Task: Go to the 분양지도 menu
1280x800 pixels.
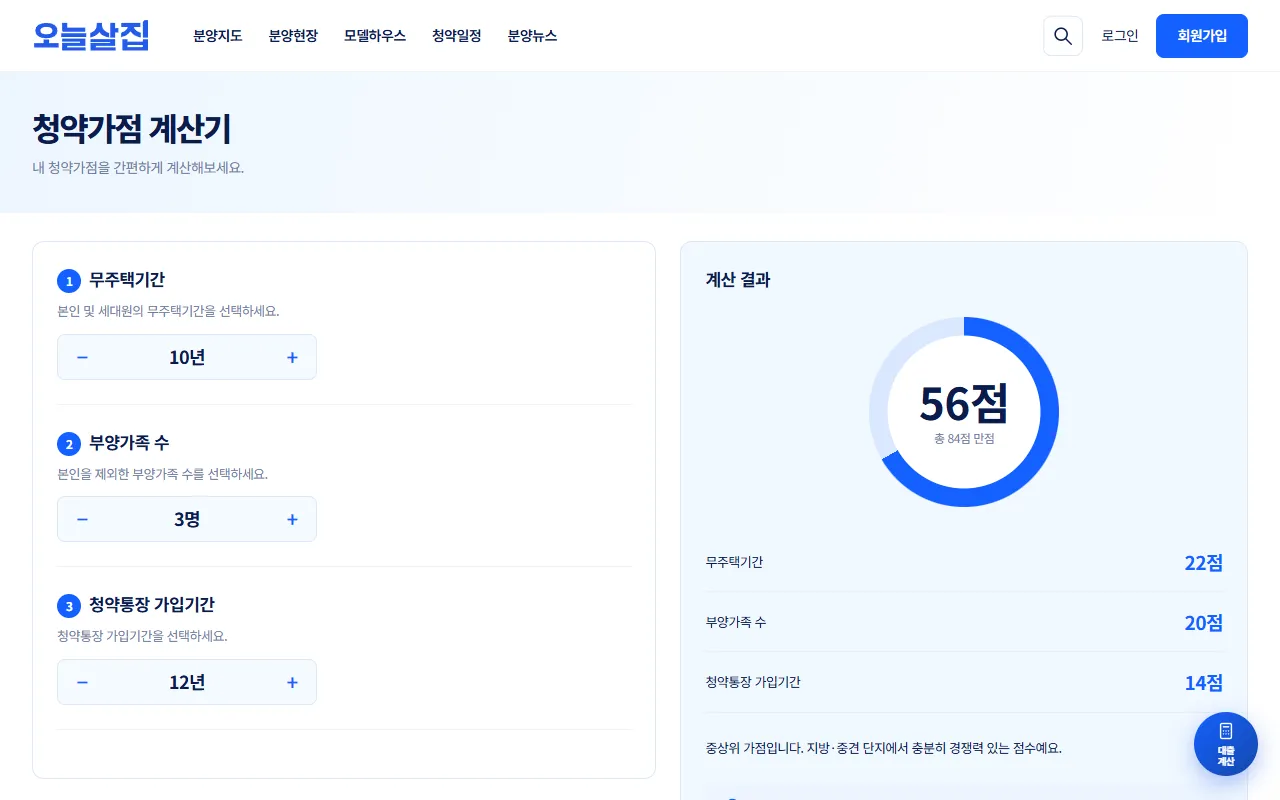Action: 218,36
